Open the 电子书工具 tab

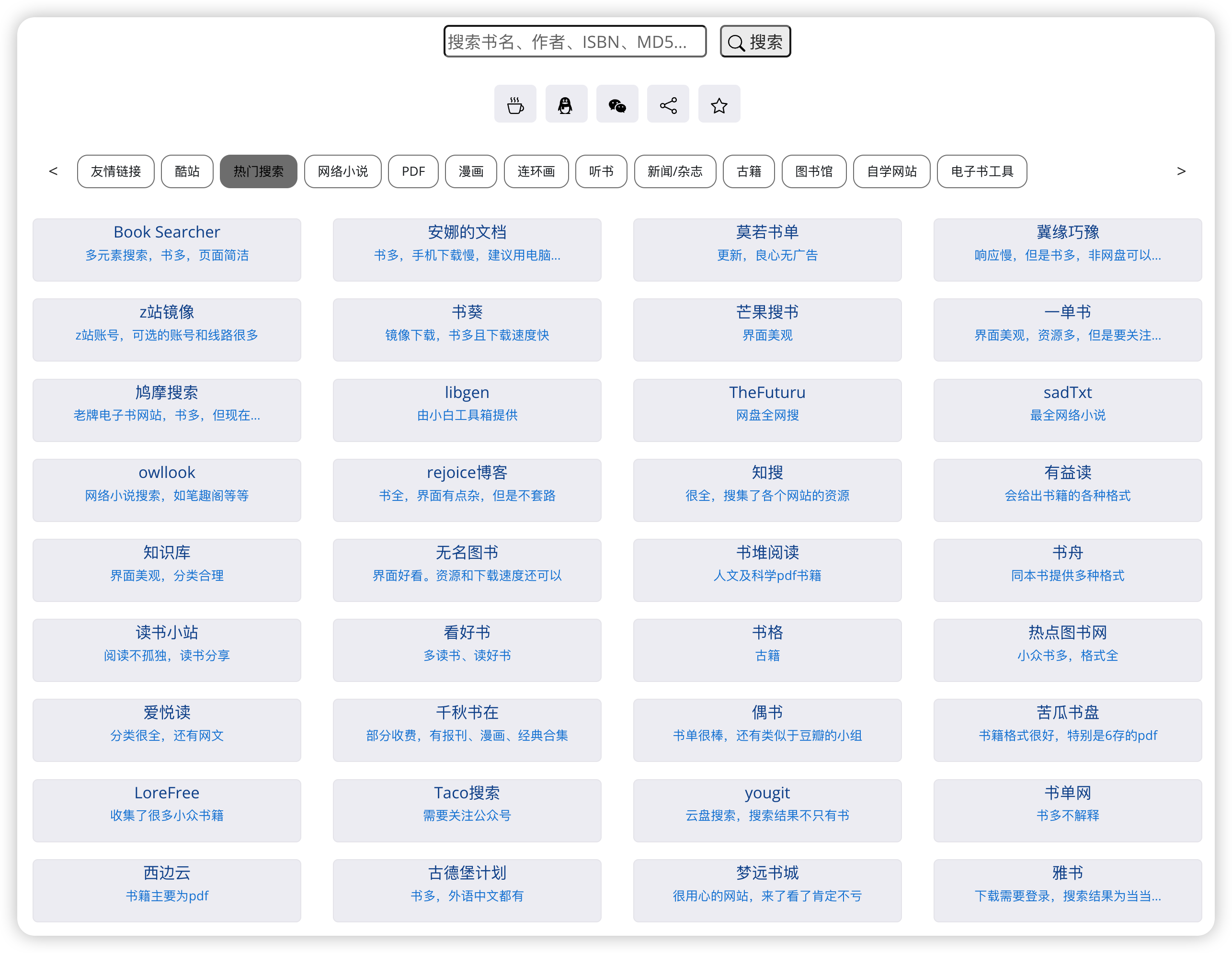coord(982,171)
